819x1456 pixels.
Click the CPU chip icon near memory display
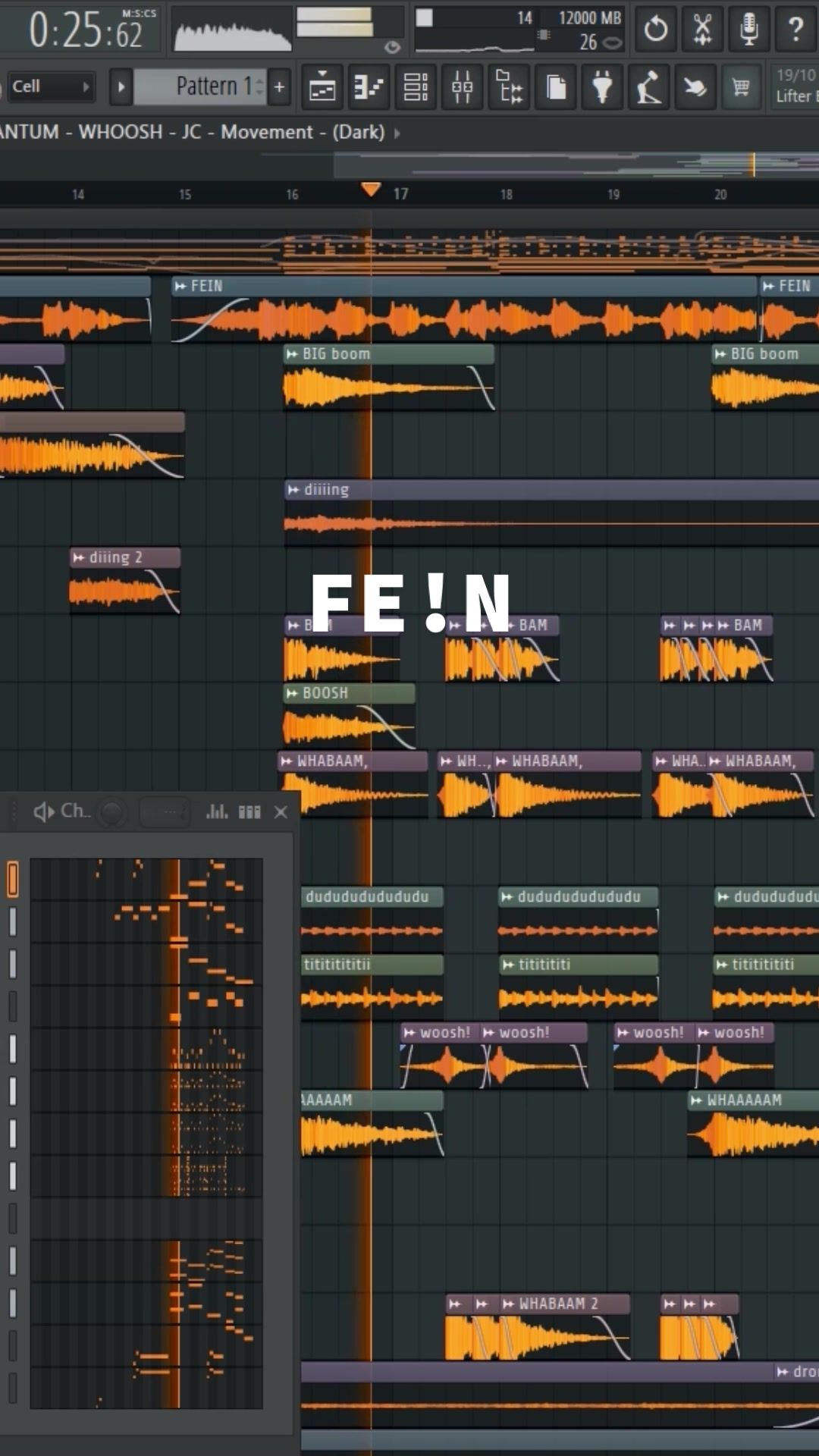[544, 34]
